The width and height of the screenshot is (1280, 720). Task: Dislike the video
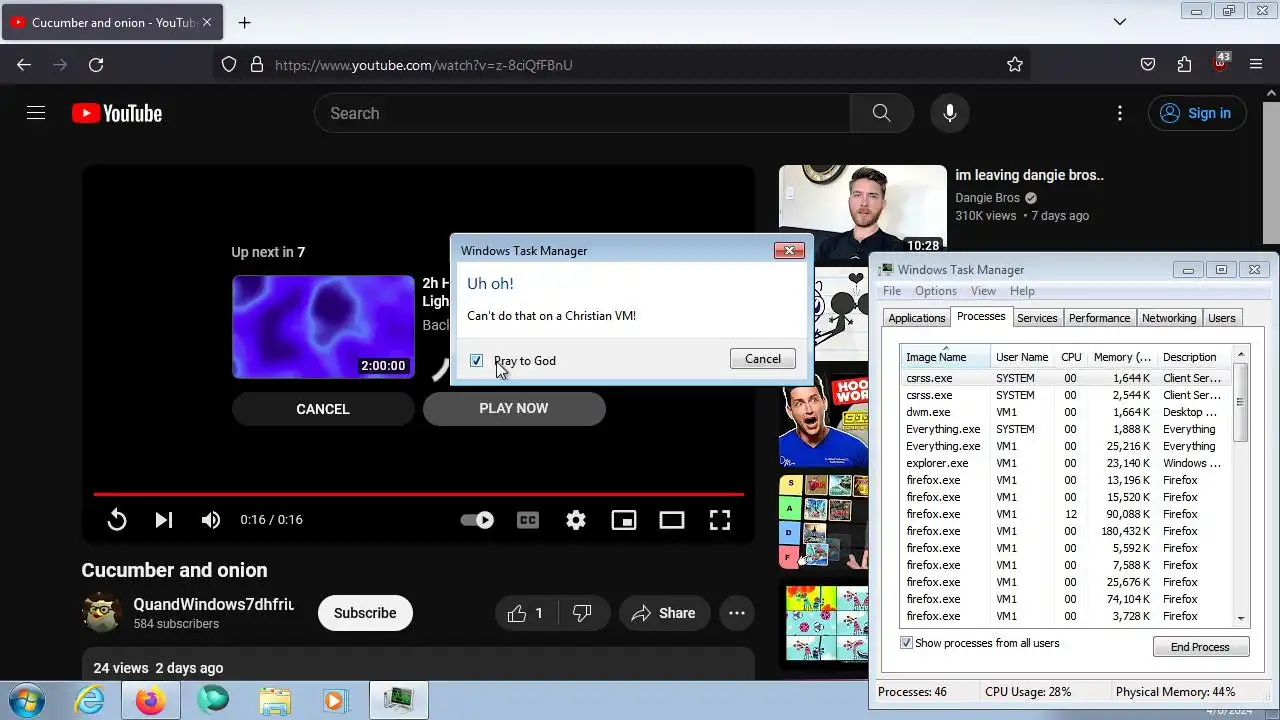582,613
